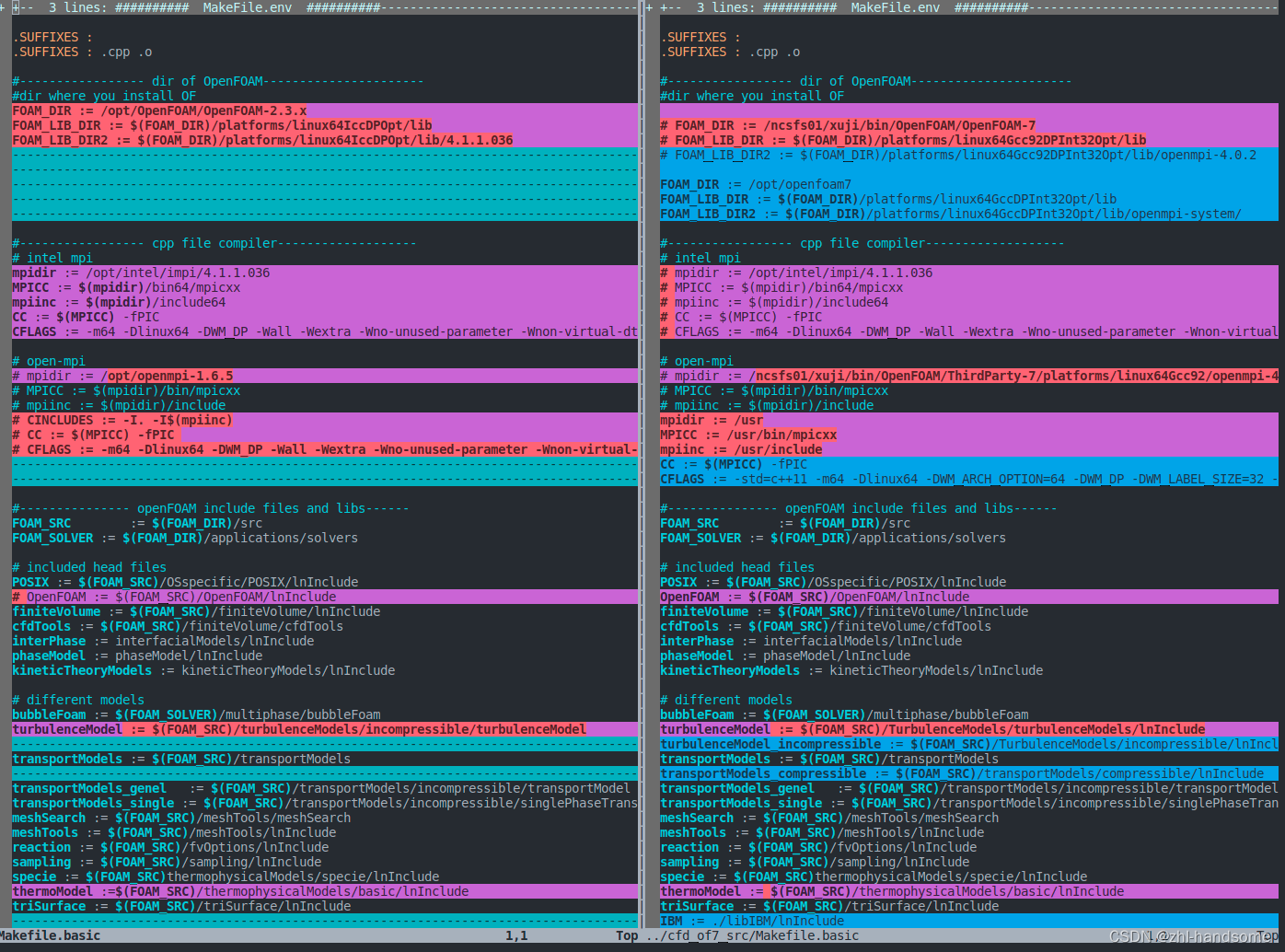
Task: Click left 'FOAM_SOLVER := $(FOAM_DIR)/applications/solvers' line
Action: (185, 538)
